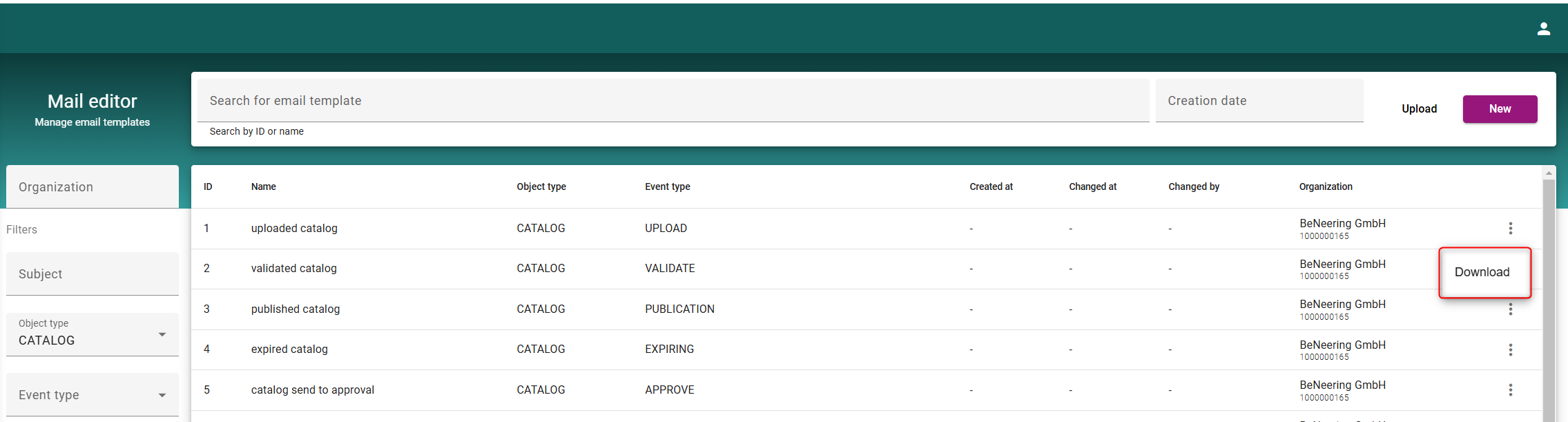Click the table's vertical scrollbar up arrow
The width and height of the screenshot is (1568, 422).
point(1549,173)
